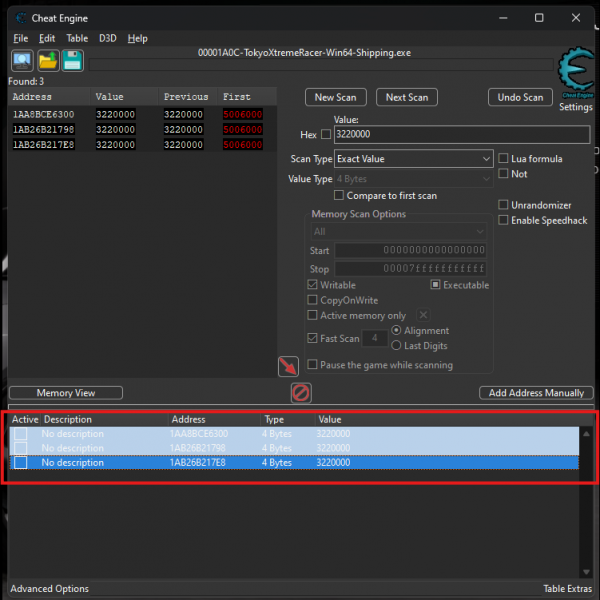The height and width of the screenshot is (600, 600).
Task: Open the Scan Type Exact Value dropdown
Action: coord(414,159)
